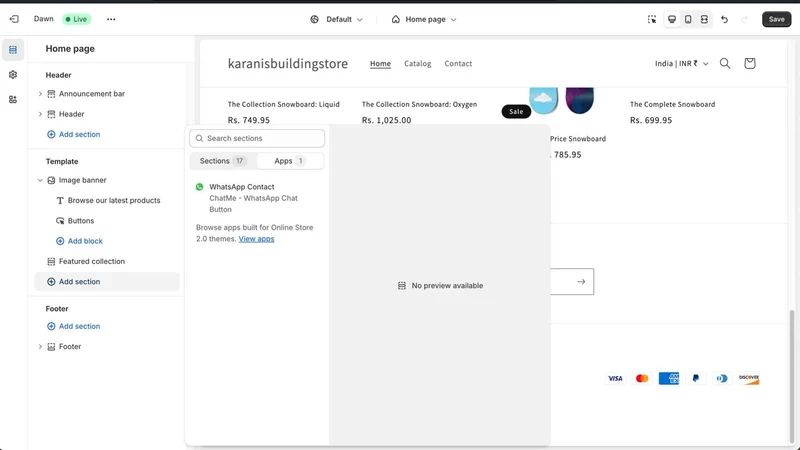Click the WhatsApp Contact app icon

(199, 187)
